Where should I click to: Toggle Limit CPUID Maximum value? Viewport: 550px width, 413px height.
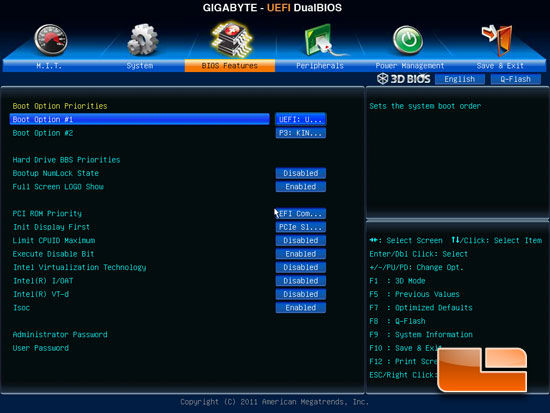click(x=301, y=240)
